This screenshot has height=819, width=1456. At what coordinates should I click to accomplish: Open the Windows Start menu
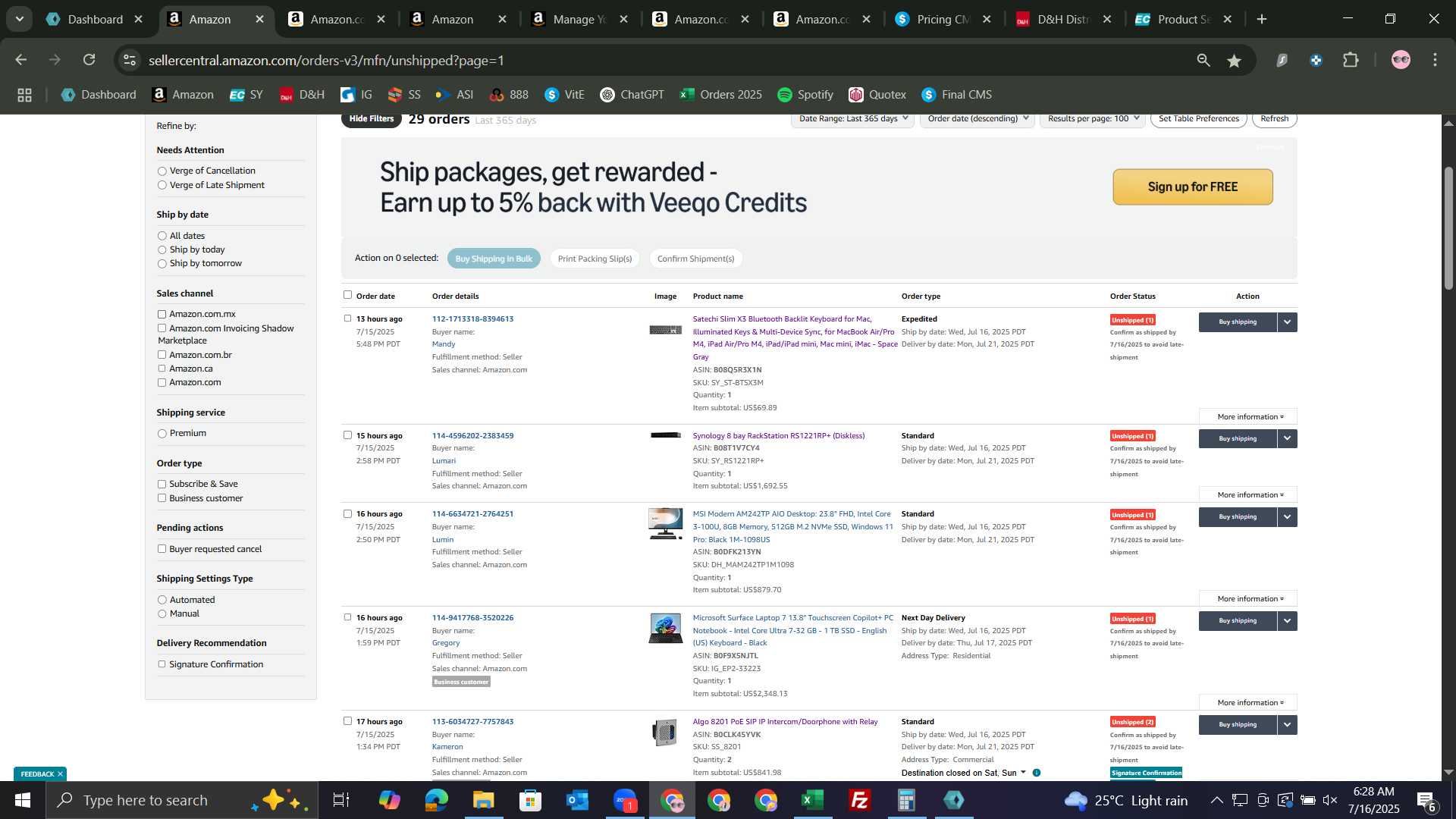click(x=22, y=800)
